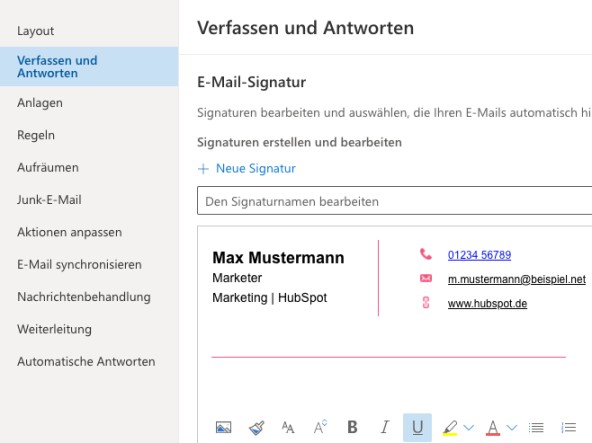Click the Marketer job title text

point(237,278)
